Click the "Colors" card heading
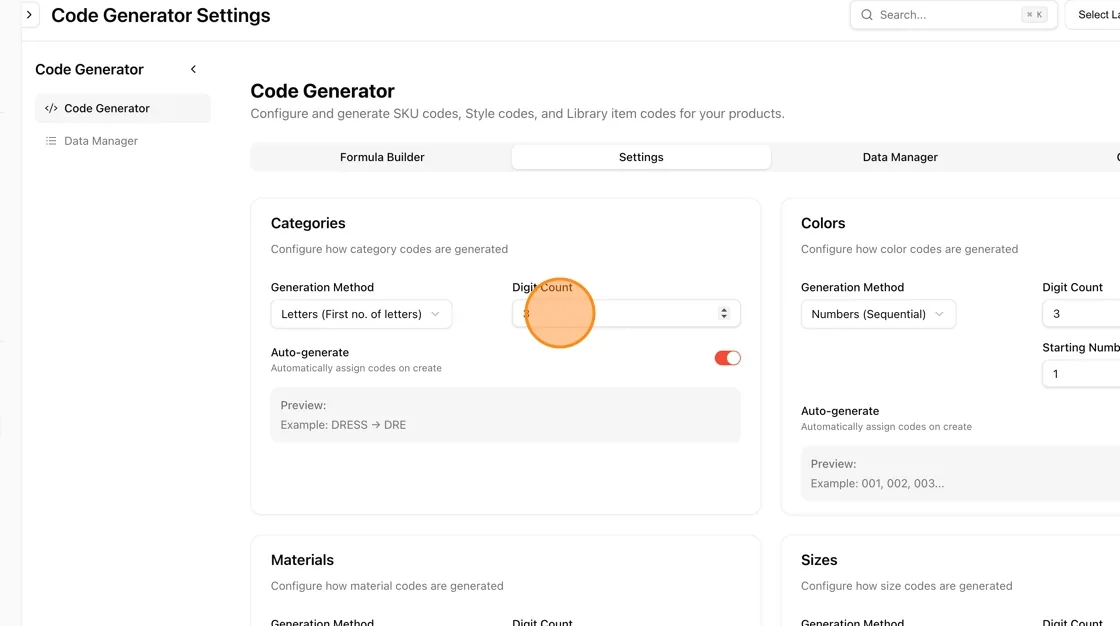1120x626 pixels. (x=823, y=224)
